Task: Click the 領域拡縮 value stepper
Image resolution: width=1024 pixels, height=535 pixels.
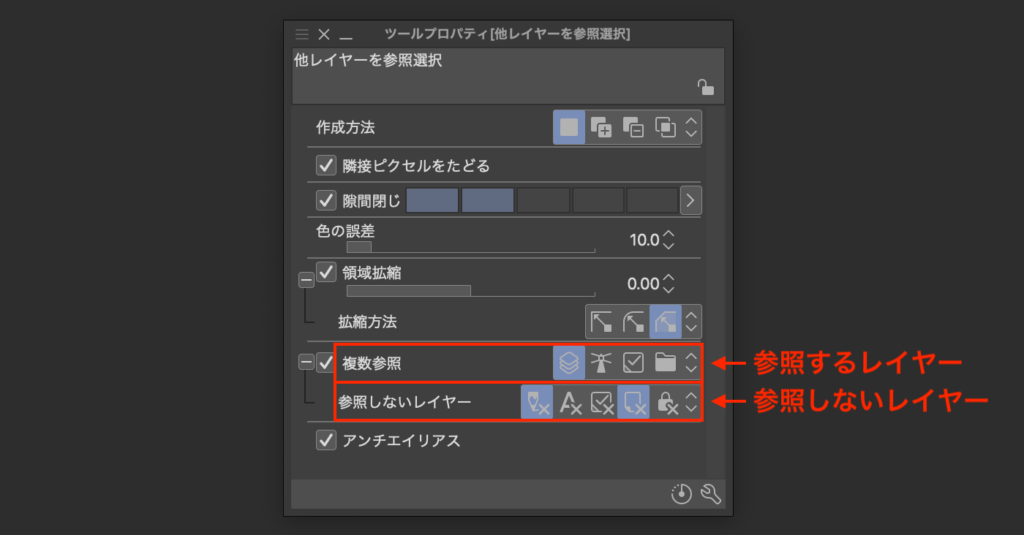Action: coord(669,284)
